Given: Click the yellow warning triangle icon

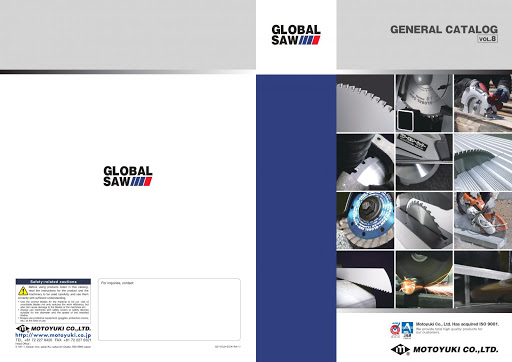Looking at the screenshot, I should click(23, 291).
